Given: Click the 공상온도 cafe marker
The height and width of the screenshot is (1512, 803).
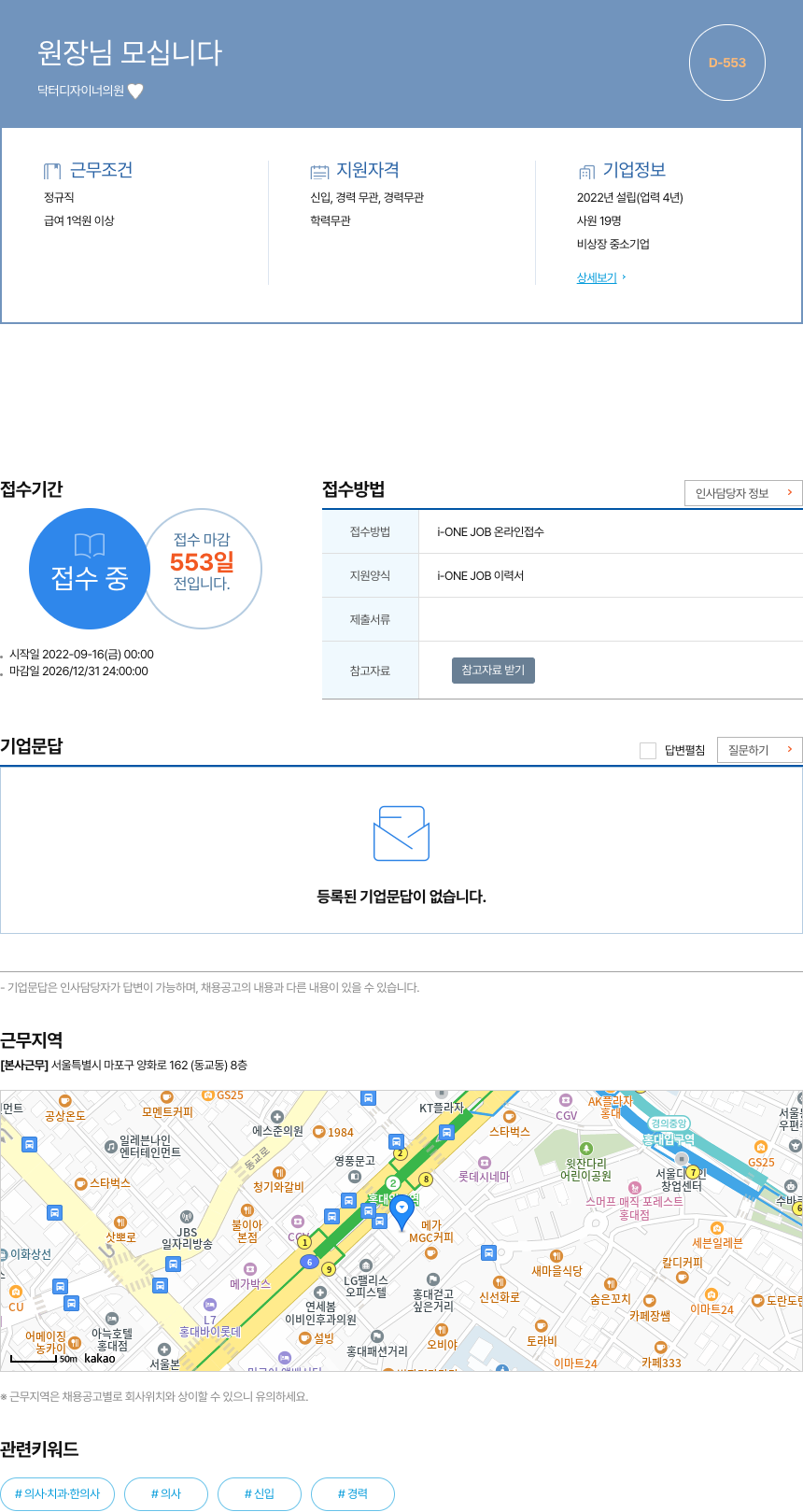Looking at the screenshot, I should click(x=65, y=1101).
